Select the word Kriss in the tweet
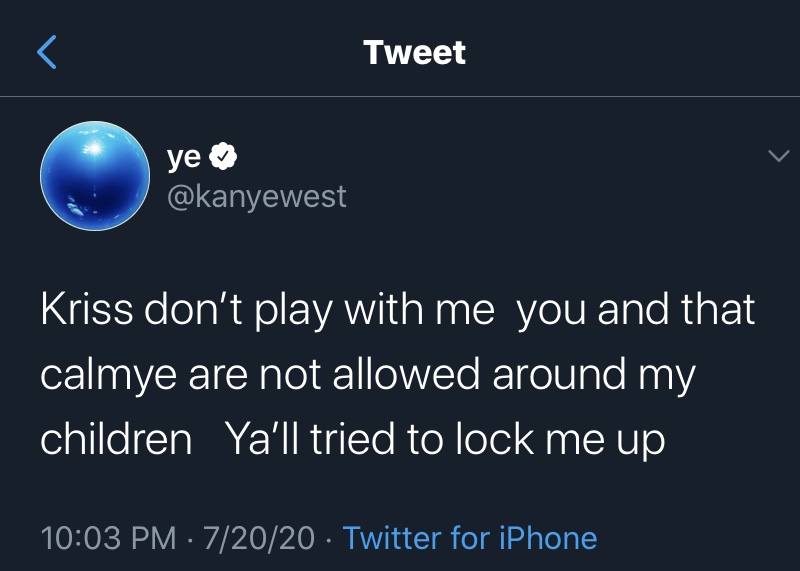Image resolution: width=800 pixels, height=571 pixels. point(87,309)
